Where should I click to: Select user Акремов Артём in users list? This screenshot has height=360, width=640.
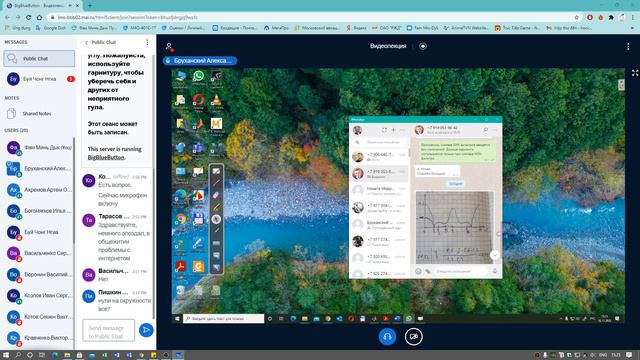click(x=39, y=190)
